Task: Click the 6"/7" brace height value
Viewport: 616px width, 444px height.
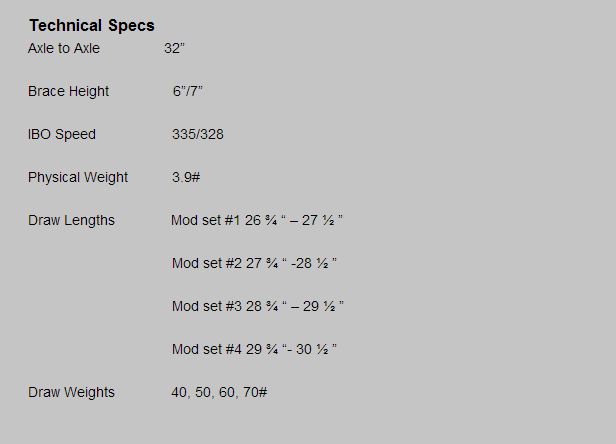Action: click(187, 91)
